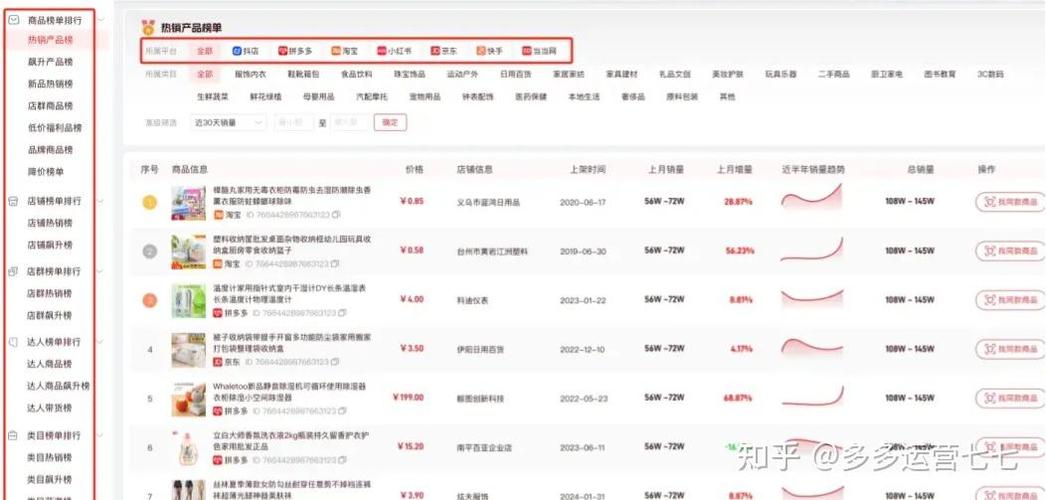Image resolution: width=1046 pixels, height=500 pixels.
Task: Click the 确定 button in advanced filter
Action: tap(390, 123)
